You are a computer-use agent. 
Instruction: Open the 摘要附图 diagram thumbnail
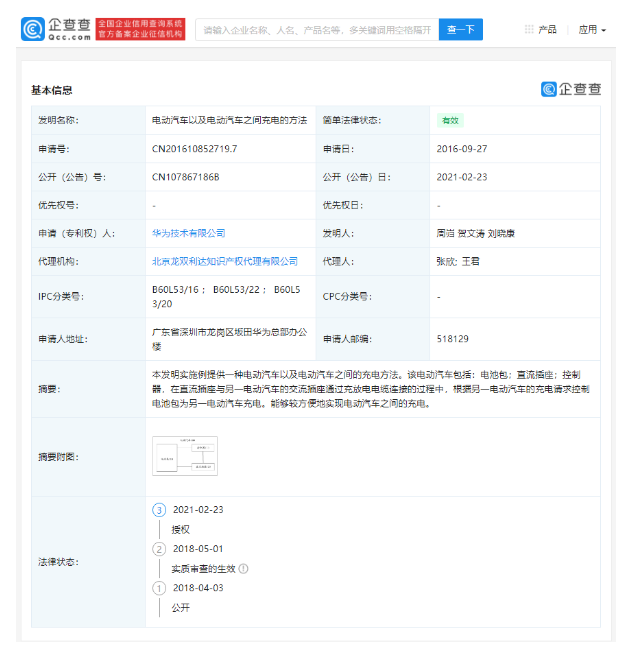coord(184,456)
